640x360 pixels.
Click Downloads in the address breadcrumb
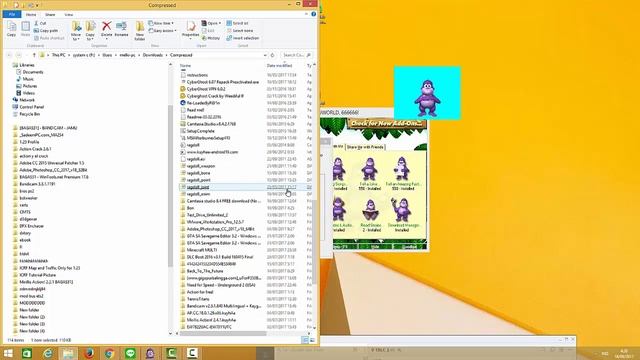click(153, 55)
